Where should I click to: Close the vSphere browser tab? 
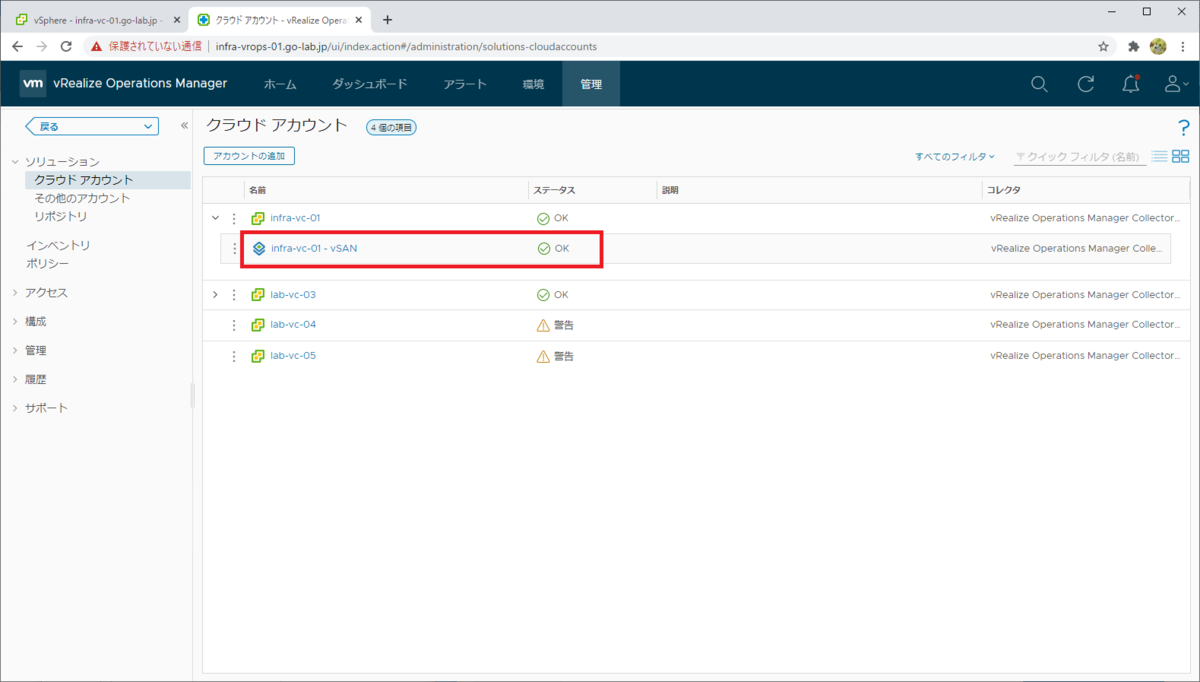(176, 20)
